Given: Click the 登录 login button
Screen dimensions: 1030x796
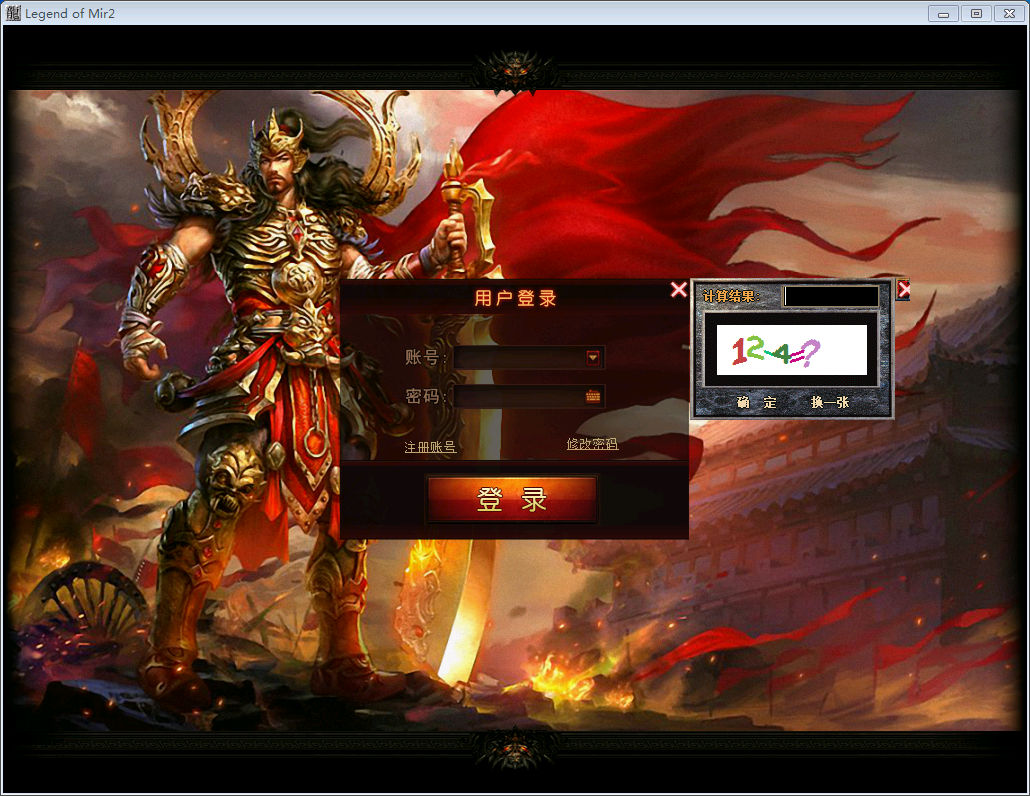Looking at the screenshot, I should [x=512, y=499].
